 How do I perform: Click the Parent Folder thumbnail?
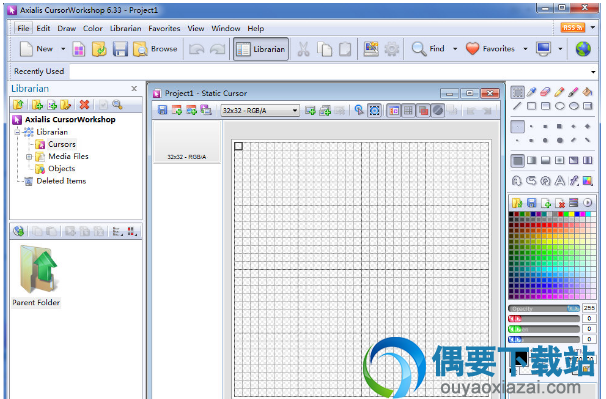click(36, 276)
